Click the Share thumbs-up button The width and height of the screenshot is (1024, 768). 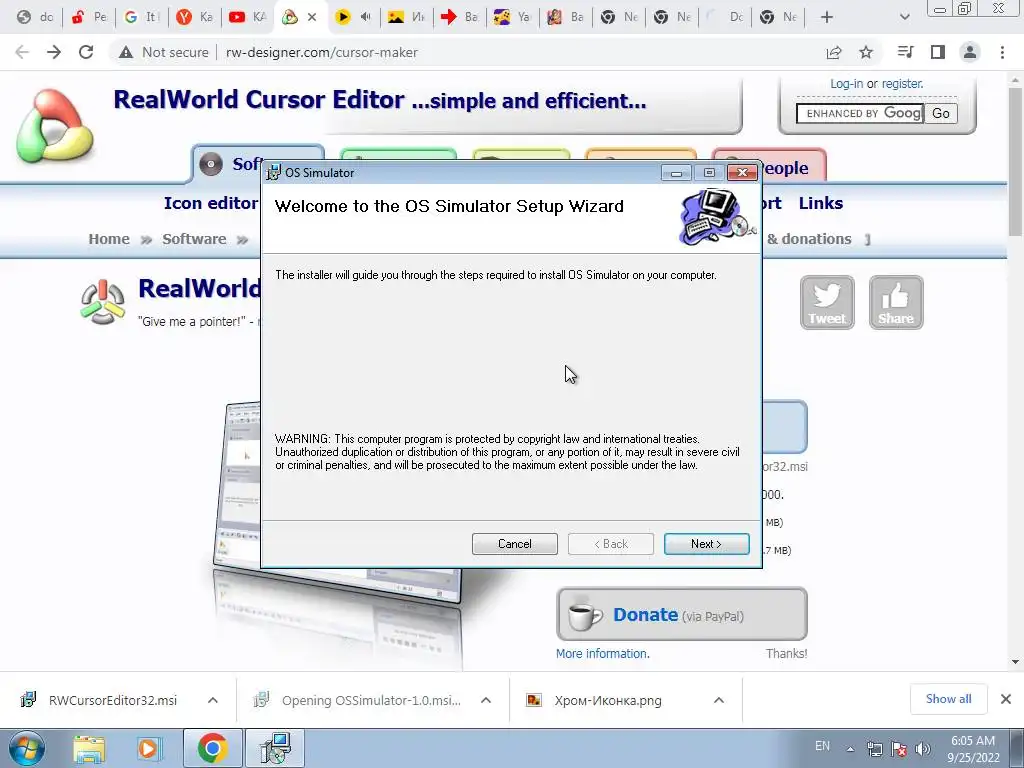tap(896, 302)
